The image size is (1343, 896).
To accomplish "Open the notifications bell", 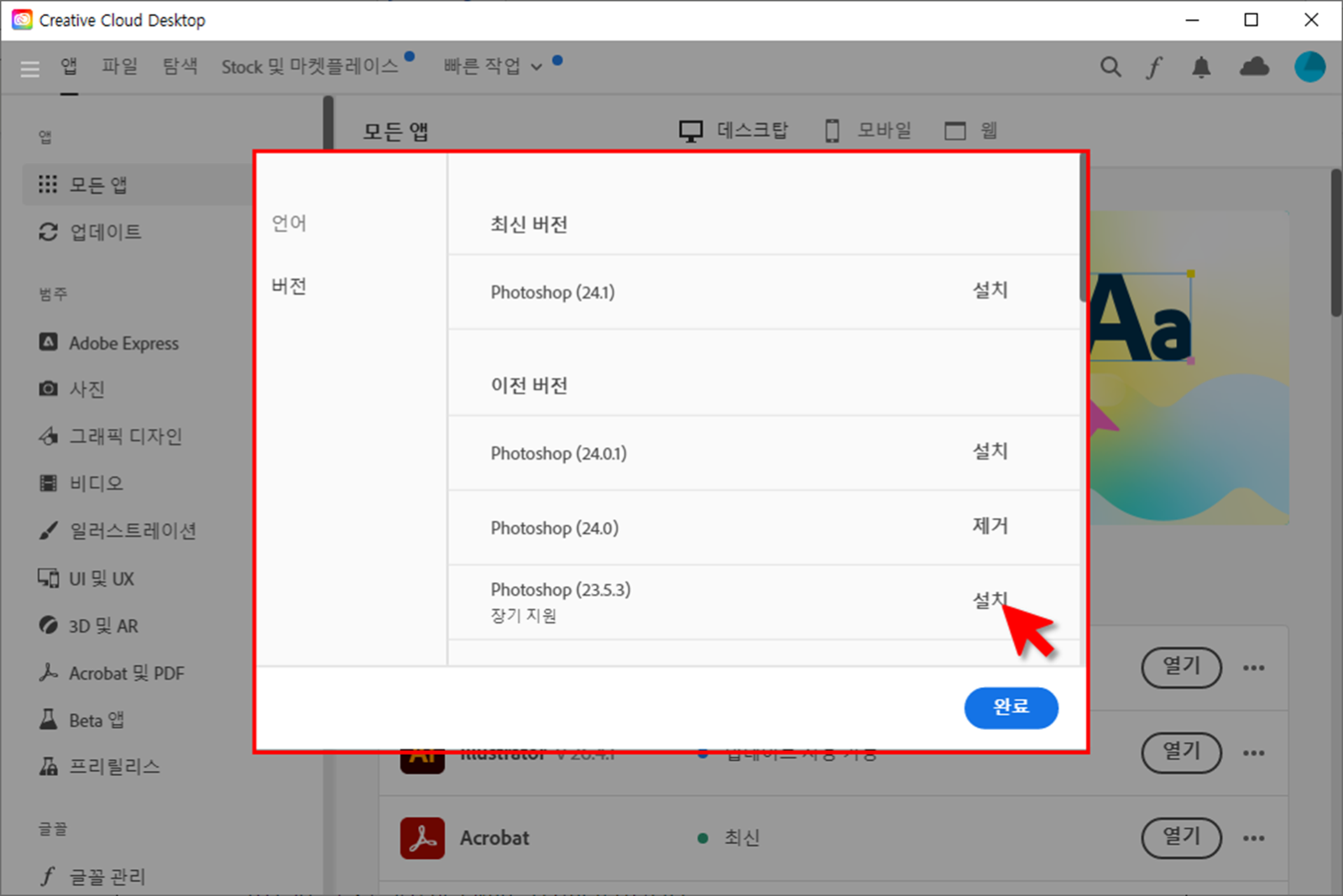I will pos(1200,67).
